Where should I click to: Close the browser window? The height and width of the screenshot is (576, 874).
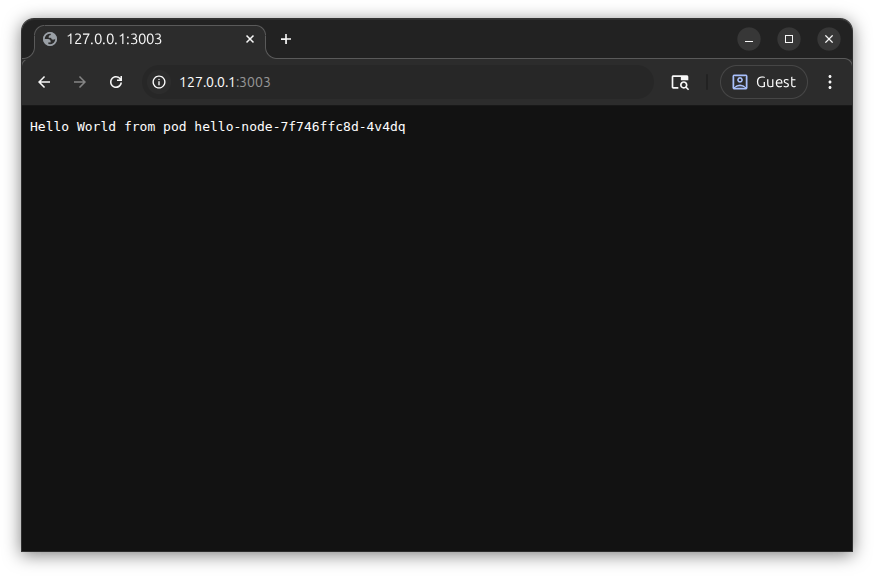pos(829,39)
